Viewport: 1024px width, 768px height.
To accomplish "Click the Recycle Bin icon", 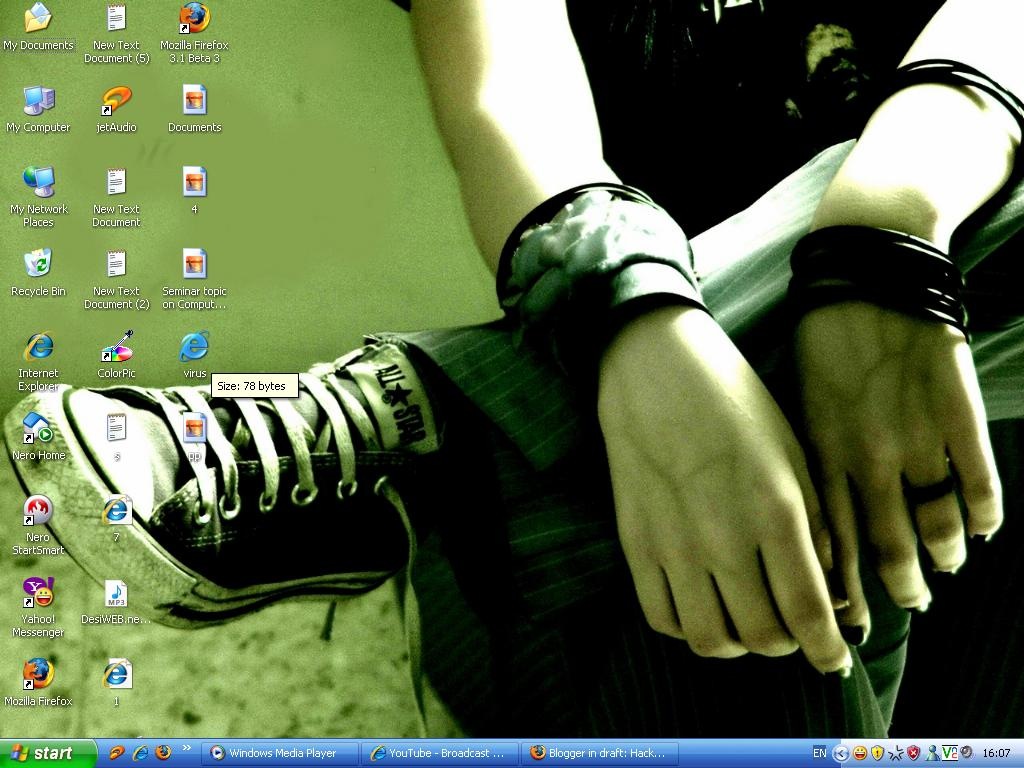I will pyautogui.click(x=38, y=265).
